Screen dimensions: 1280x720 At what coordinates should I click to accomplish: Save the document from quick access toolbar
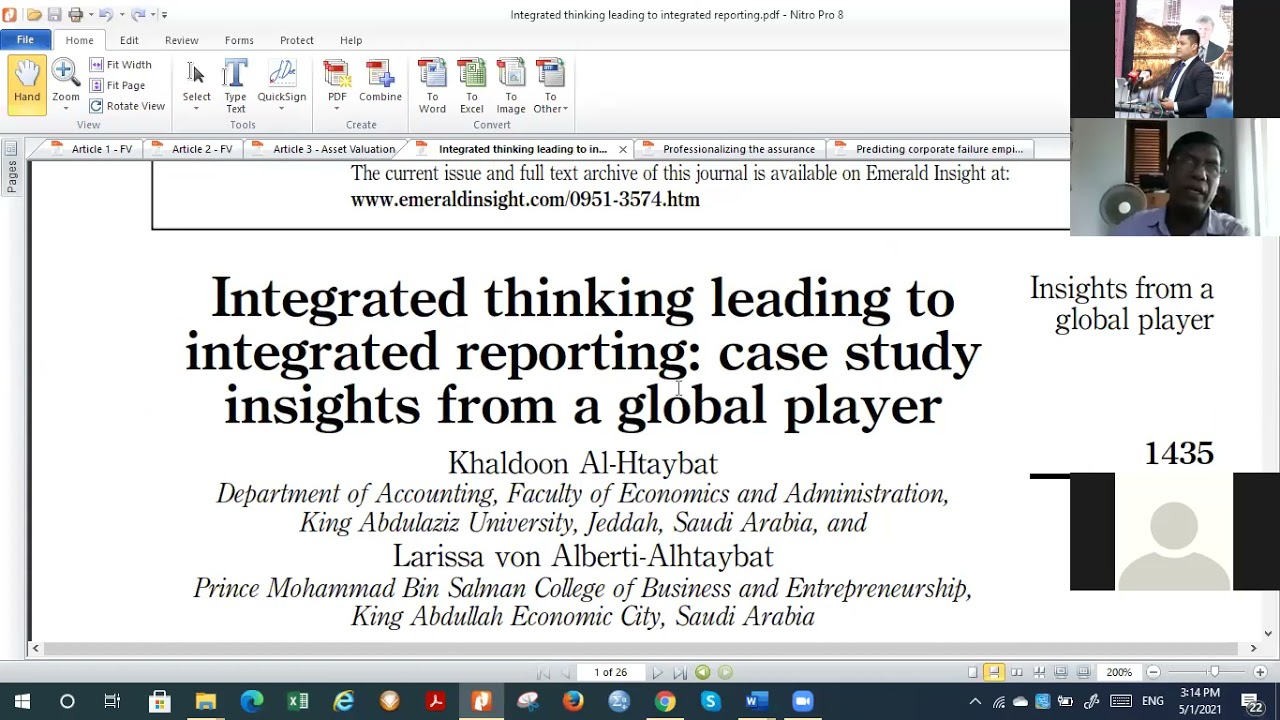click(55, 15)
